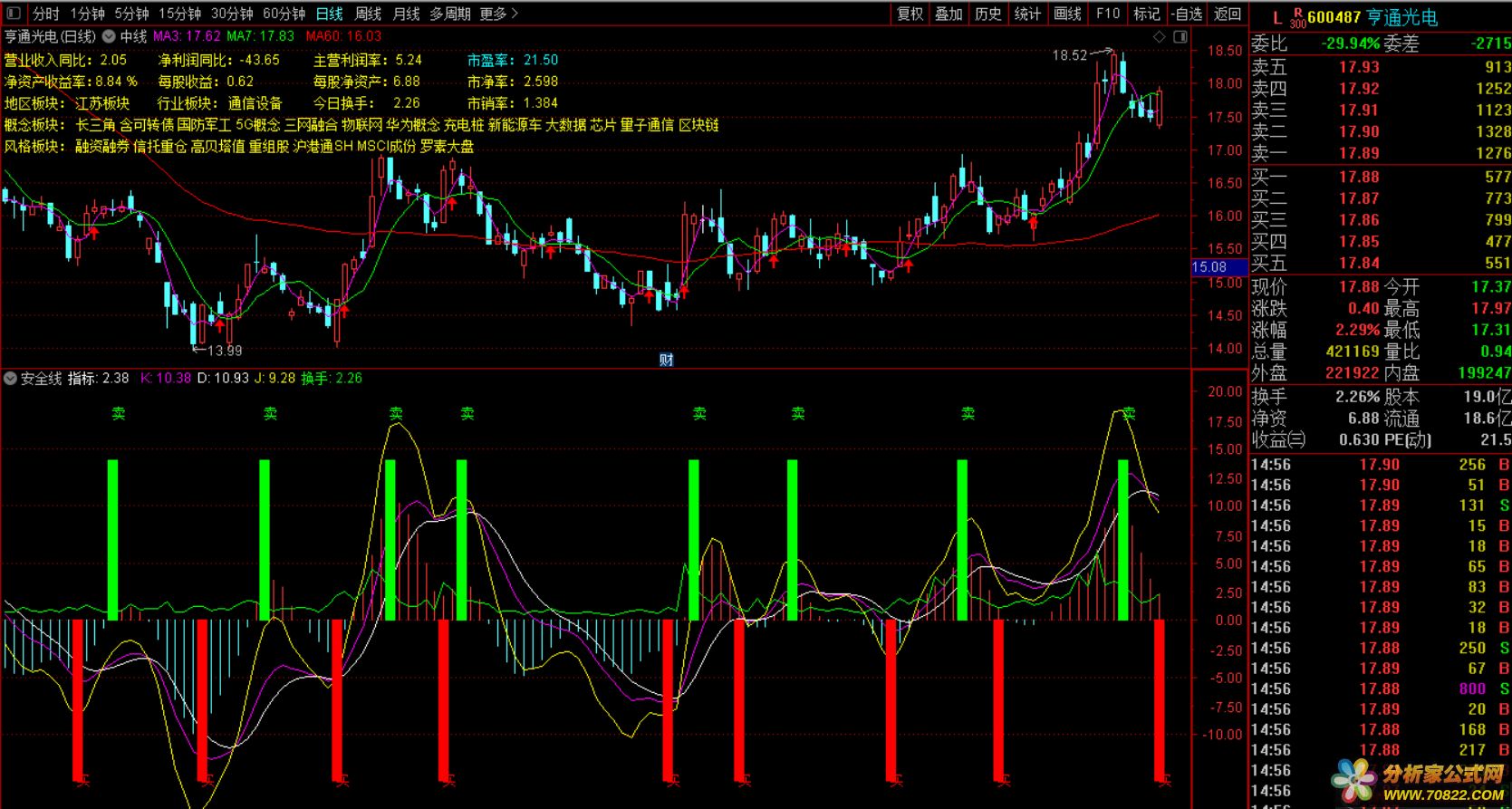Click the 融资融券 style sector label

[x=102, y=147]
